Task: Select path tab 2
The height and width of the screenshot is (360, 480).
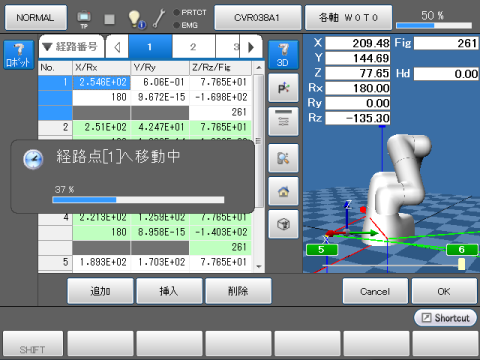Action: tap(194, 47)
